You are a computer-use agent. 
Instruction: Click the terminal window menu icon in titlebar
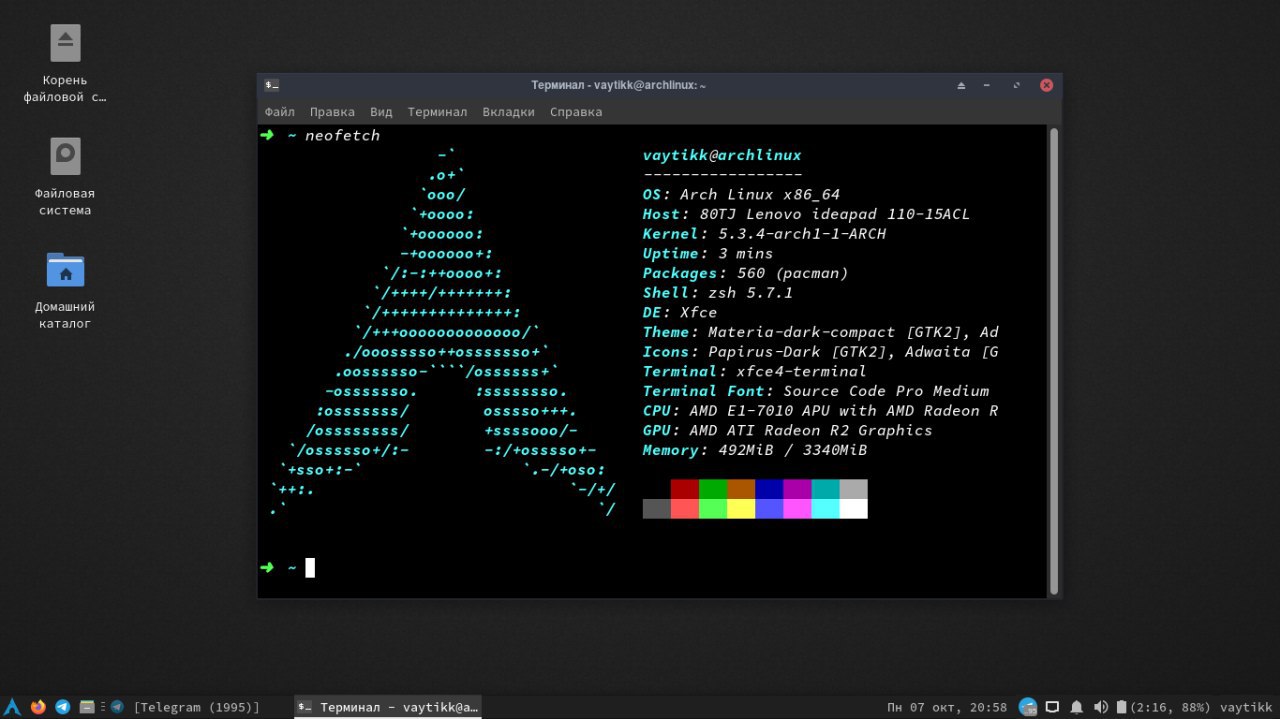(272, 85)
